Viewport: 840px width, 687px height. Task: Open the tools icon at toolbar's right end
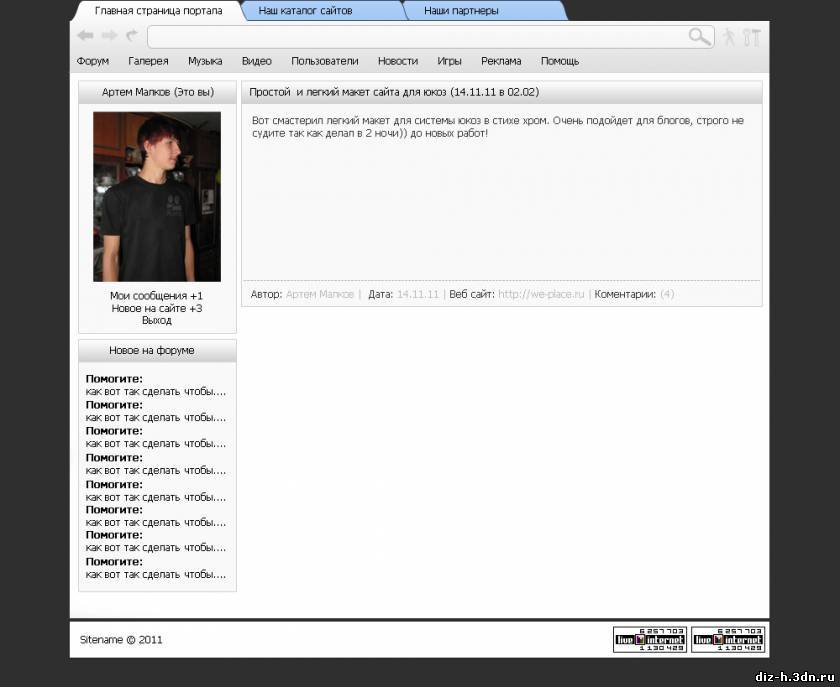click(752, 37)
